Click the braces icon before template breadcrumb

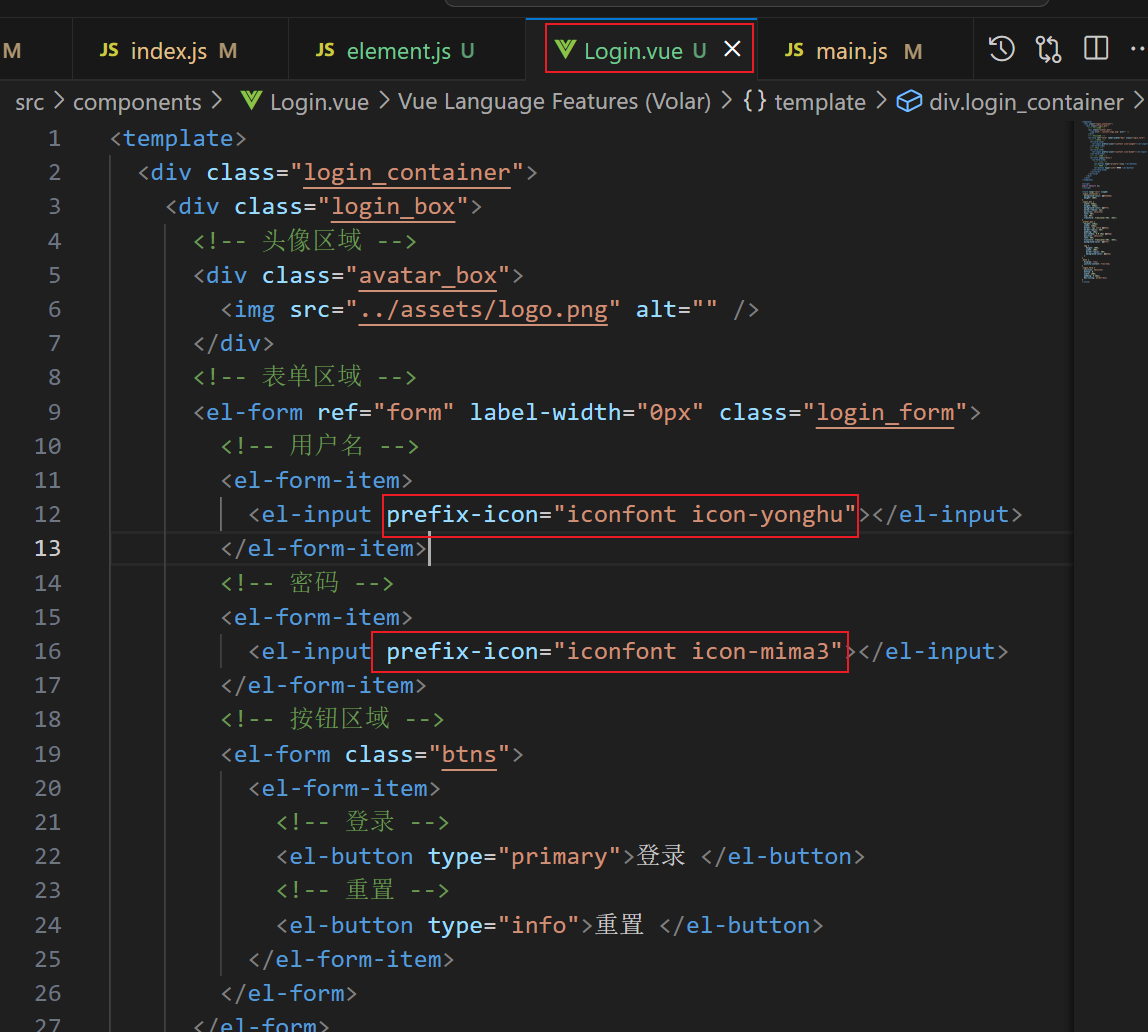755,101
